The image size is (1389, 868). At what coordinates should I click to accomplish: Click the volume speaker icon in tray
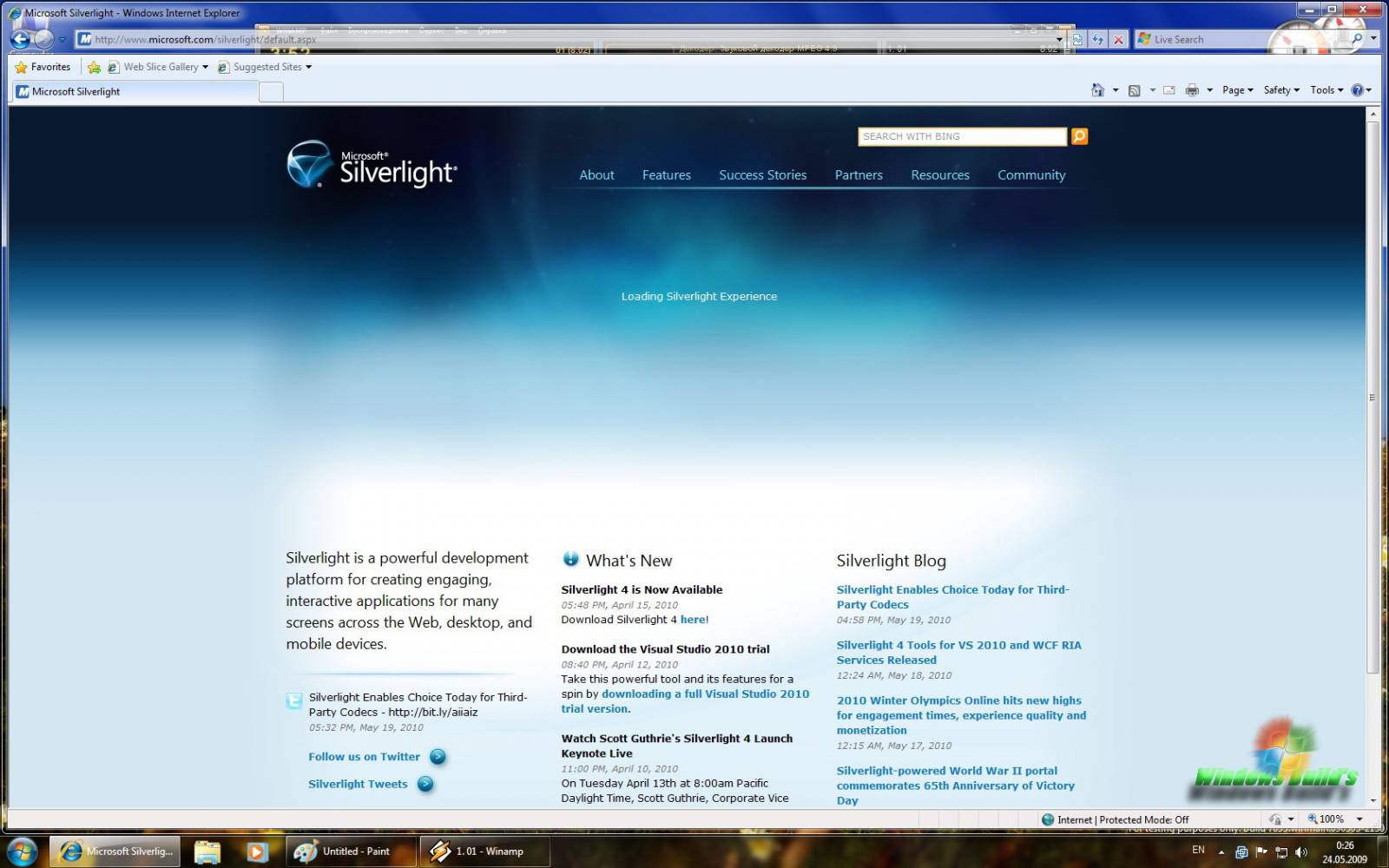[1300, 852]
